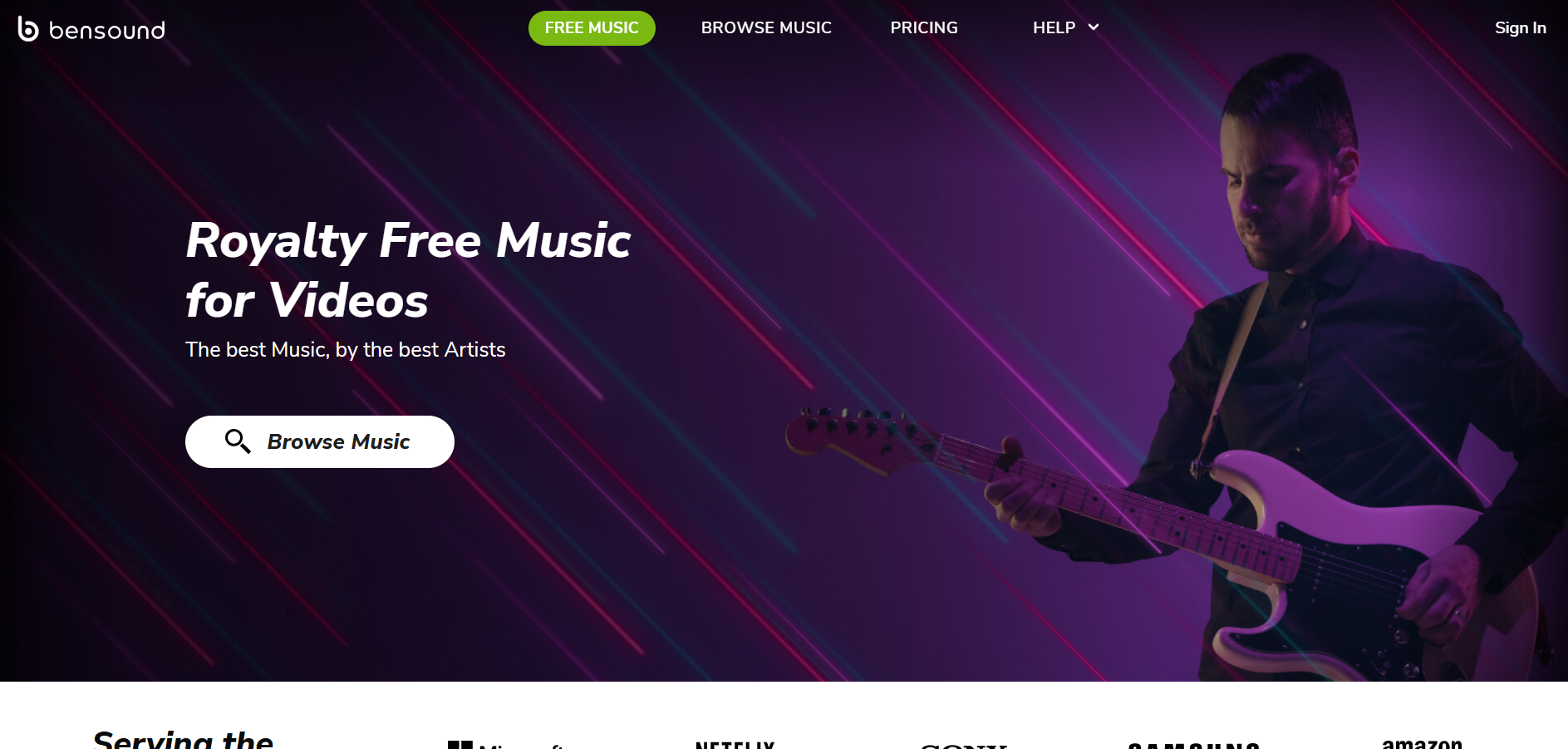The width and height of the screenshot is (1568, 749).
Task: Open the Sign In link
Action: 1520,27
